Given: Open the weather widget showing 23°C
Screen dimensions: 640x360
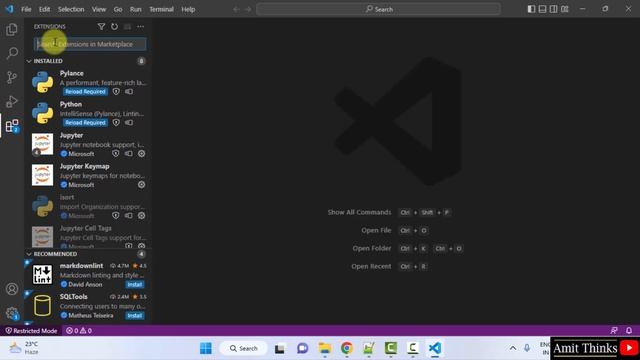Looking at the screenshot, I should coord(24,348).
